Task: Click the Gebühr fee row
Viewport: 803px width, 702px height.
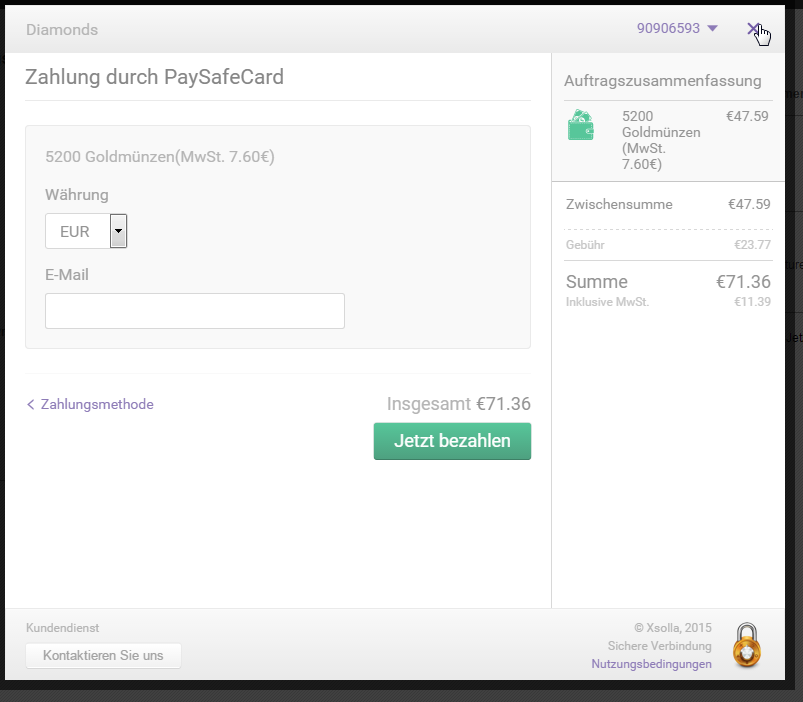Action: click(x=667, y=244)
